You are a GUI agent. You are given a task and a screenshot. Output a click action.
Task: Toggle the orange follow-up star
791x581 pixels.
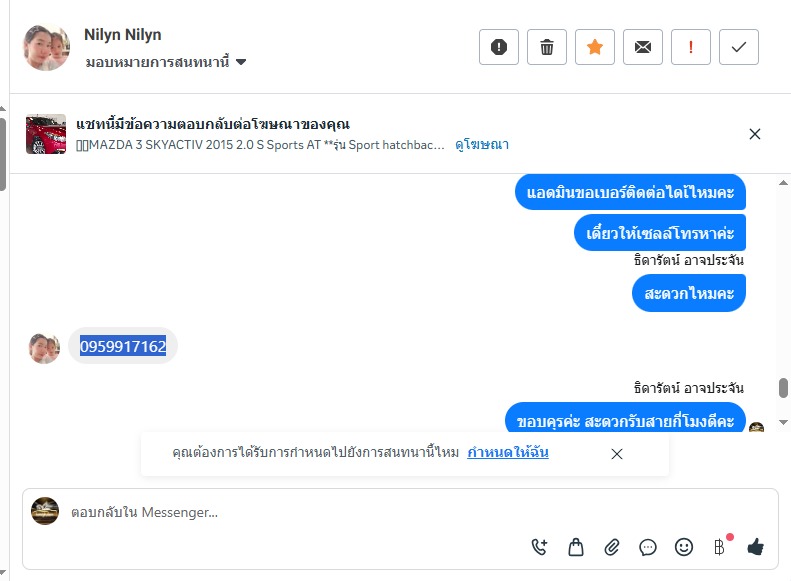pos(595,47)
